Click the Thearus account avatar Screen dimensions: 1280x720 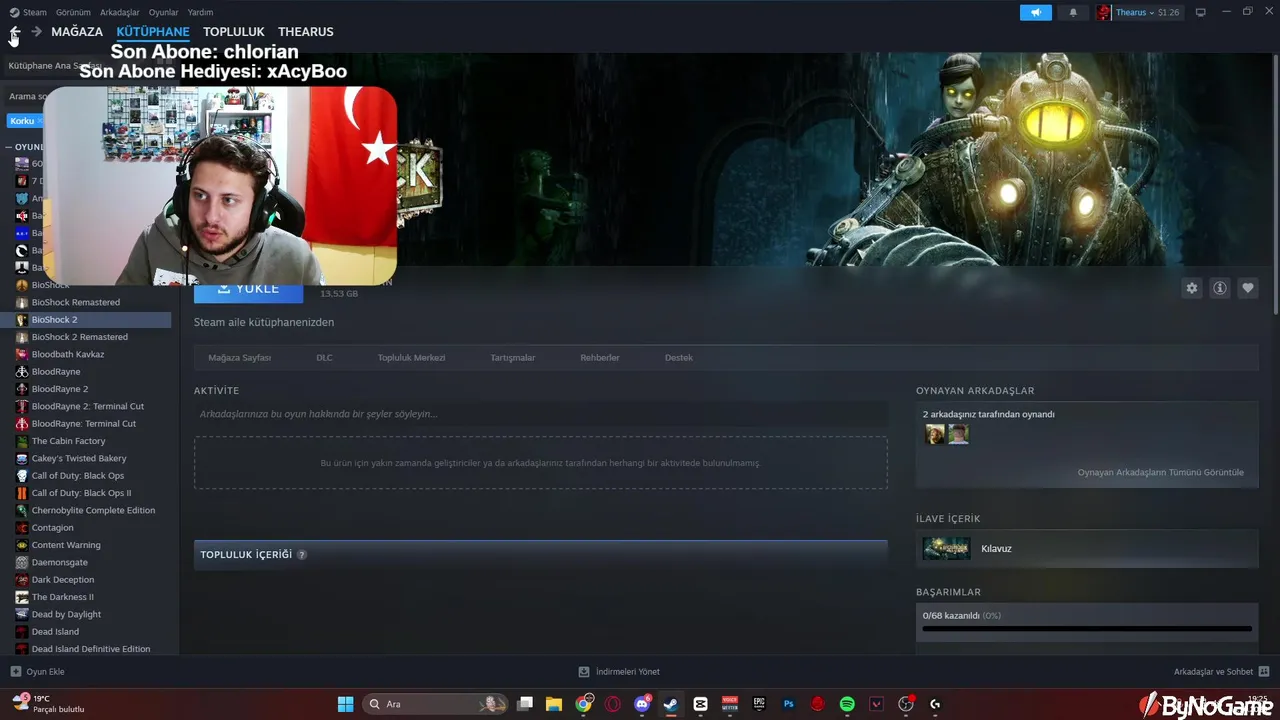point(1104,12)
